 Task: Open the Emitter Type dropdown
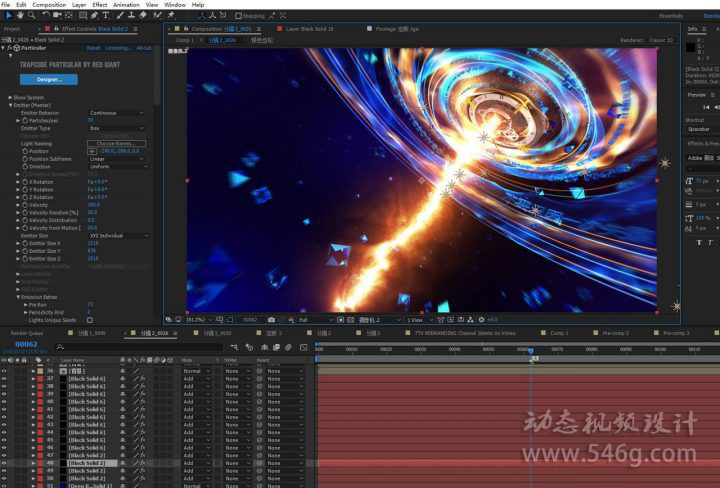pos(116,128)
